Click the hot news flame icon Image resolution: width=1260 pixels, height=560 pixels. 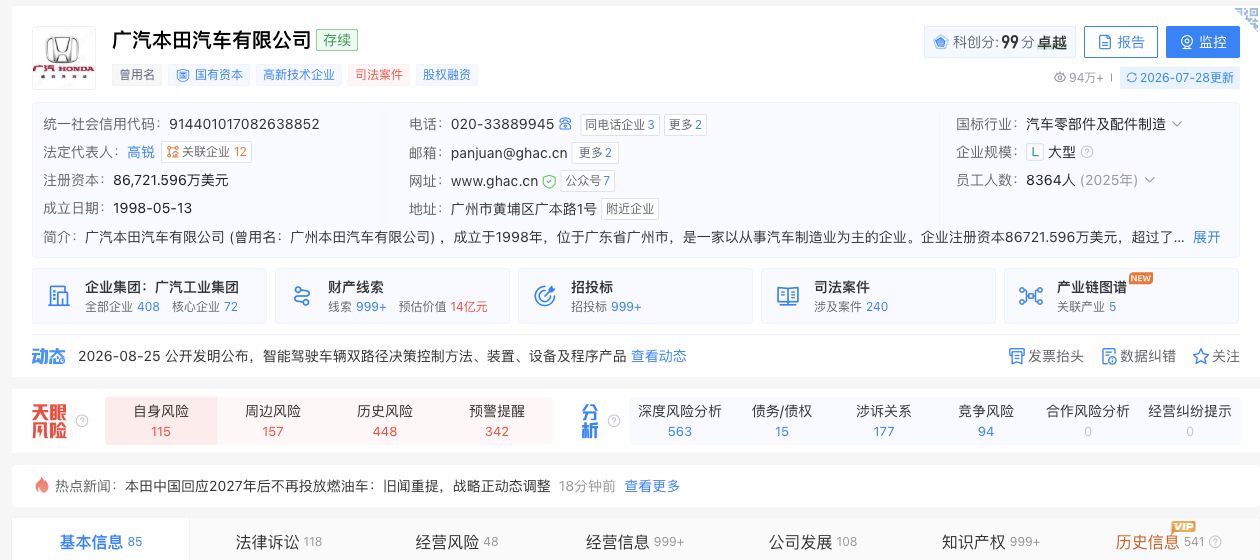coord(41,486)
